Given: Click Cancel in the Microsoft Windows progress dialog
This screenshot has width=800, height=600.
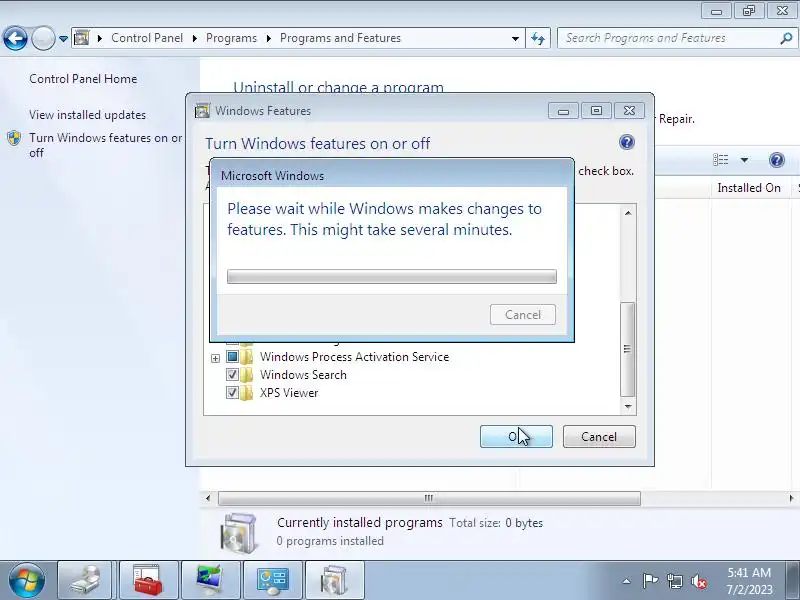Looking at the screenshot, I should [x=522, y=315].
